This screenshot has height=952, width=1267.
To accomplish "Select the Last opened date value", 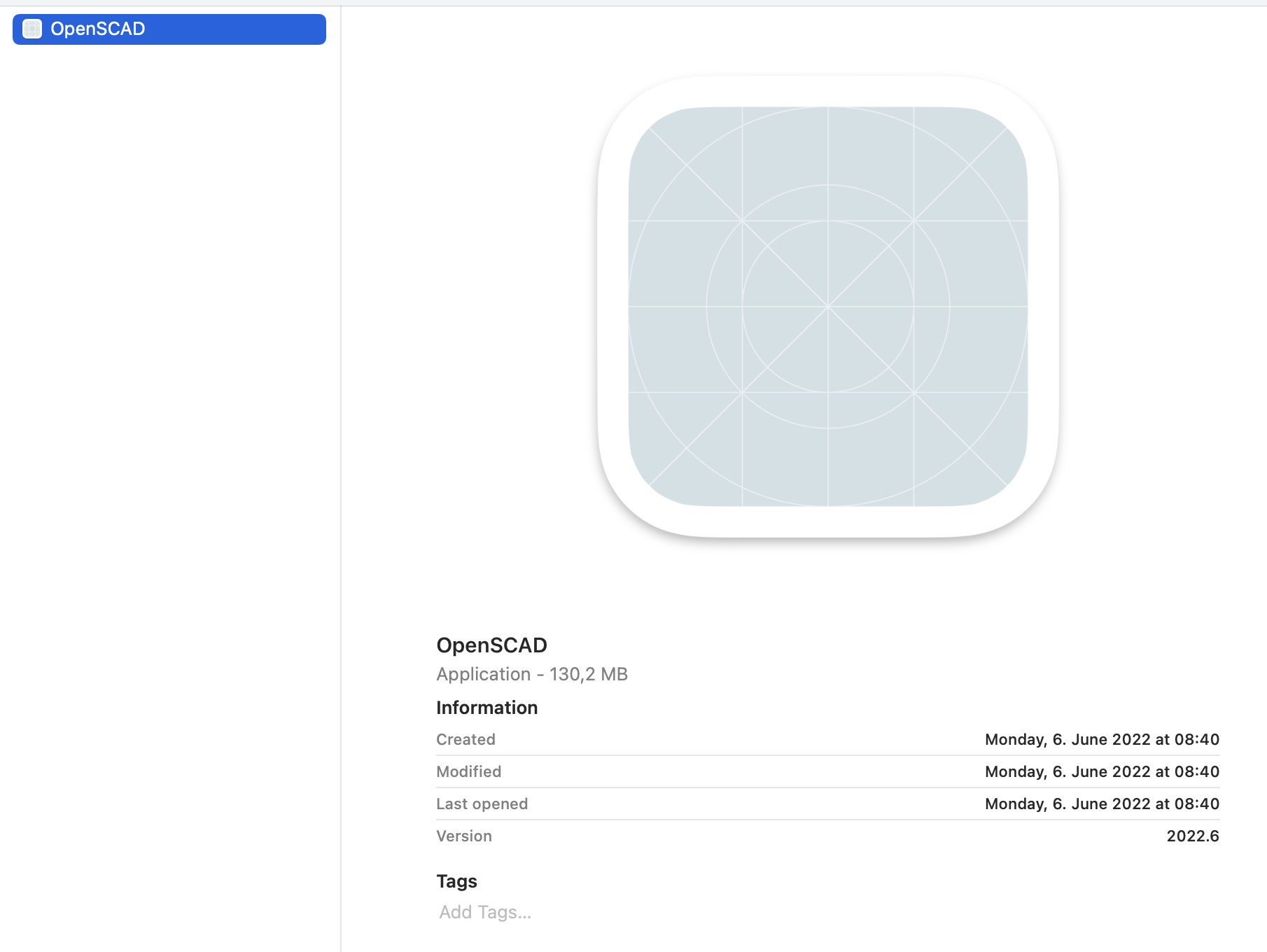I will point(1102,804).
